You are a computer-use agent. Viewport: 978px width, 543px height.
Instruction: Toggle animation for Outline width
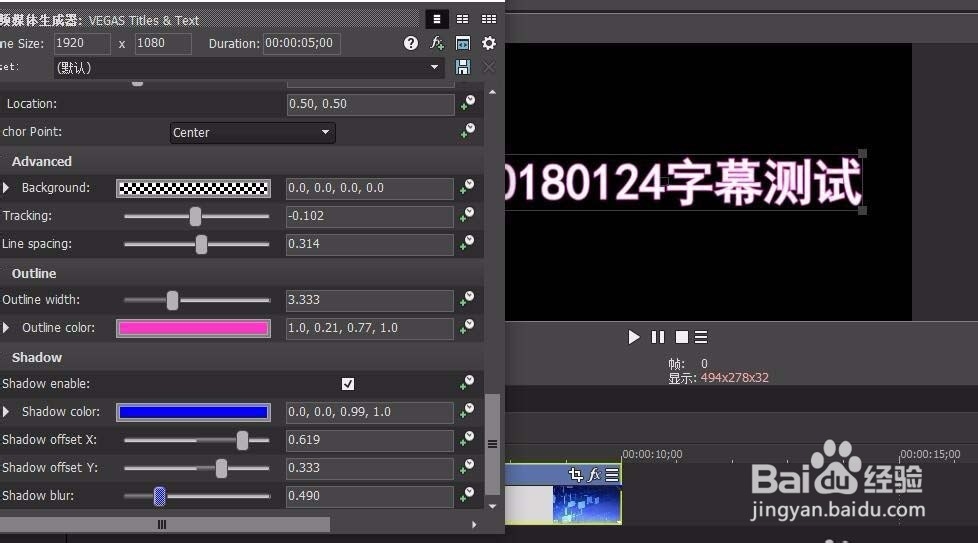(x=468, y=299)
